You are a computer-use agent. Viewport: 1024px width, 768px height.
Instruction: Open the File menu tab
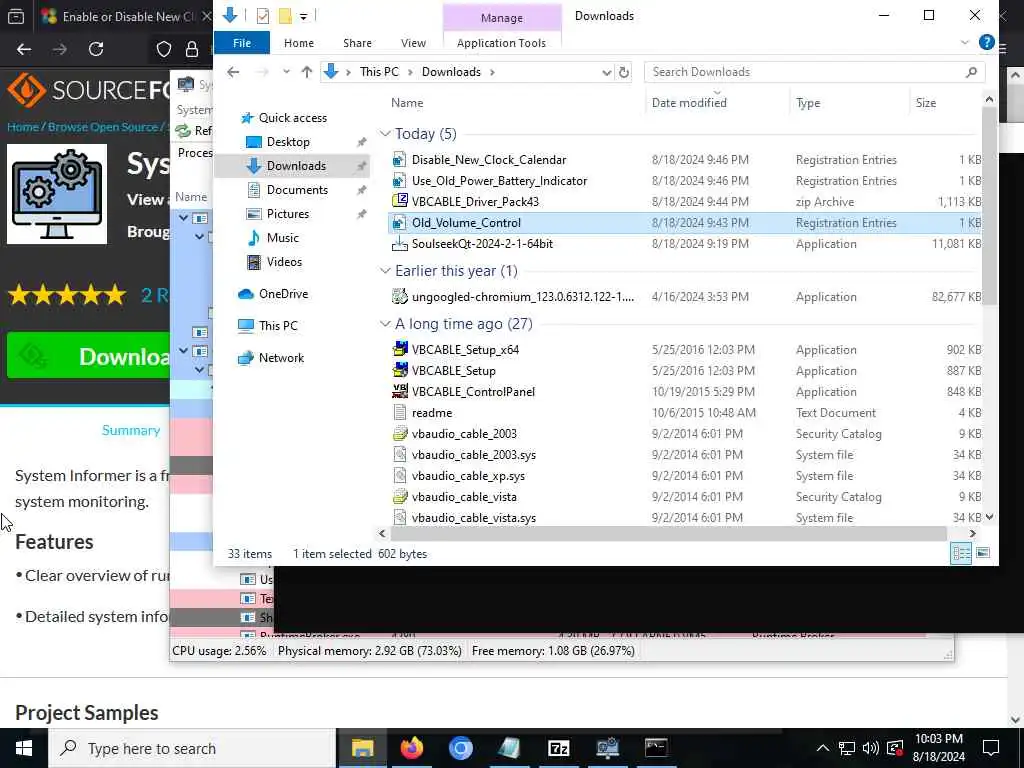(x=242, y=42)
